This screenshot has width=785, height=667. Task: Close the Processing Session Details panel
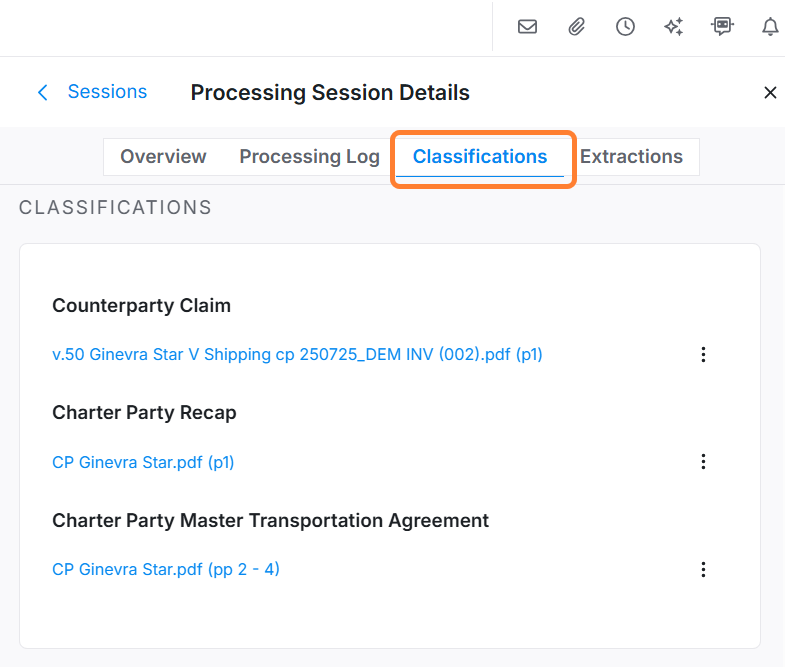770,93
